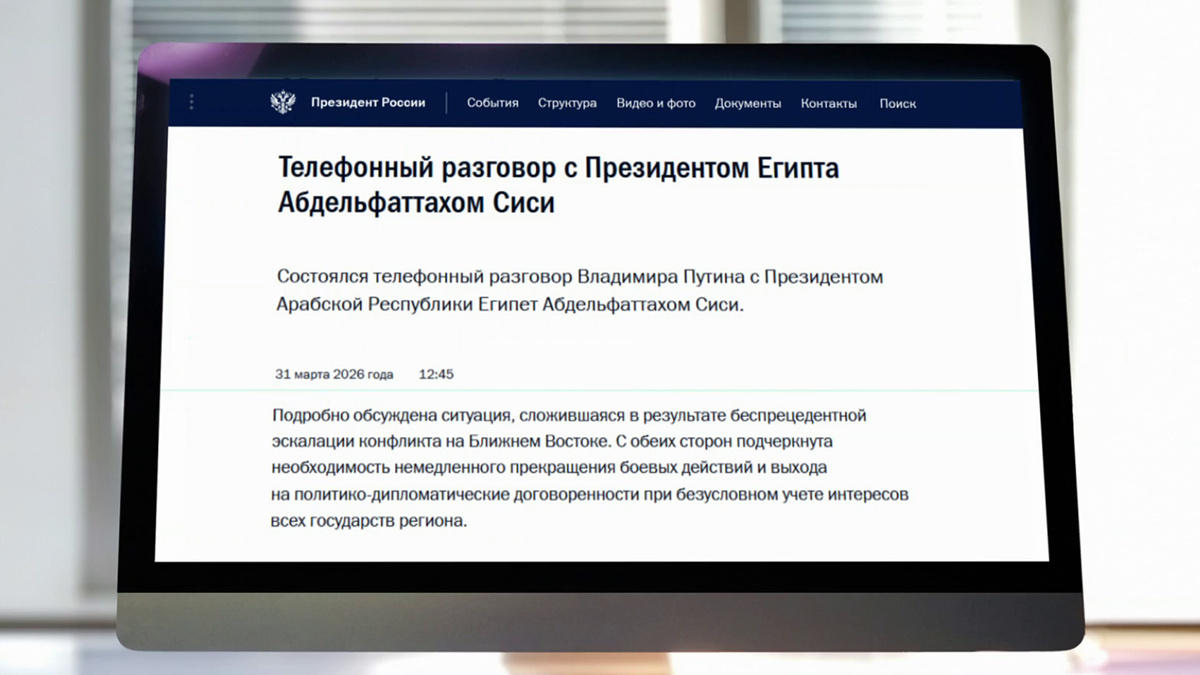The image size is (1200, 675).
Task: Click the date 31 марта 2026 года
Action: click(x=334, y=373)
